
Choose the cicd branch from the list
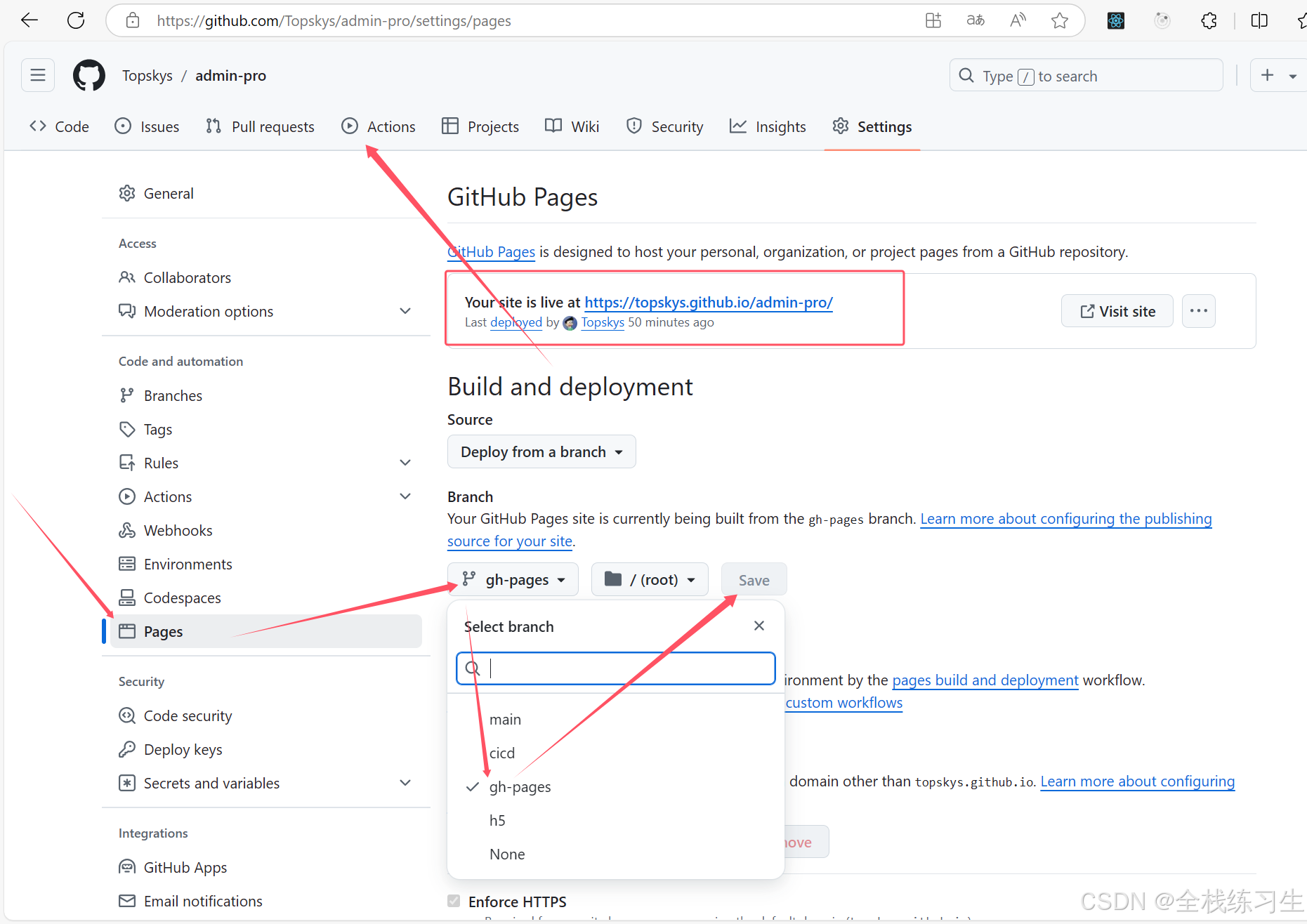pos(615,753)
